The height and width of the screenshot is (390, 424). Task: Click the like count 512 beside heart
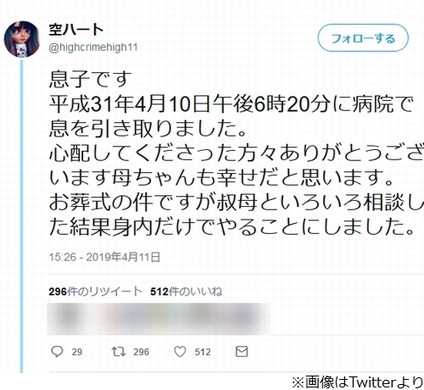pos(203,352)
